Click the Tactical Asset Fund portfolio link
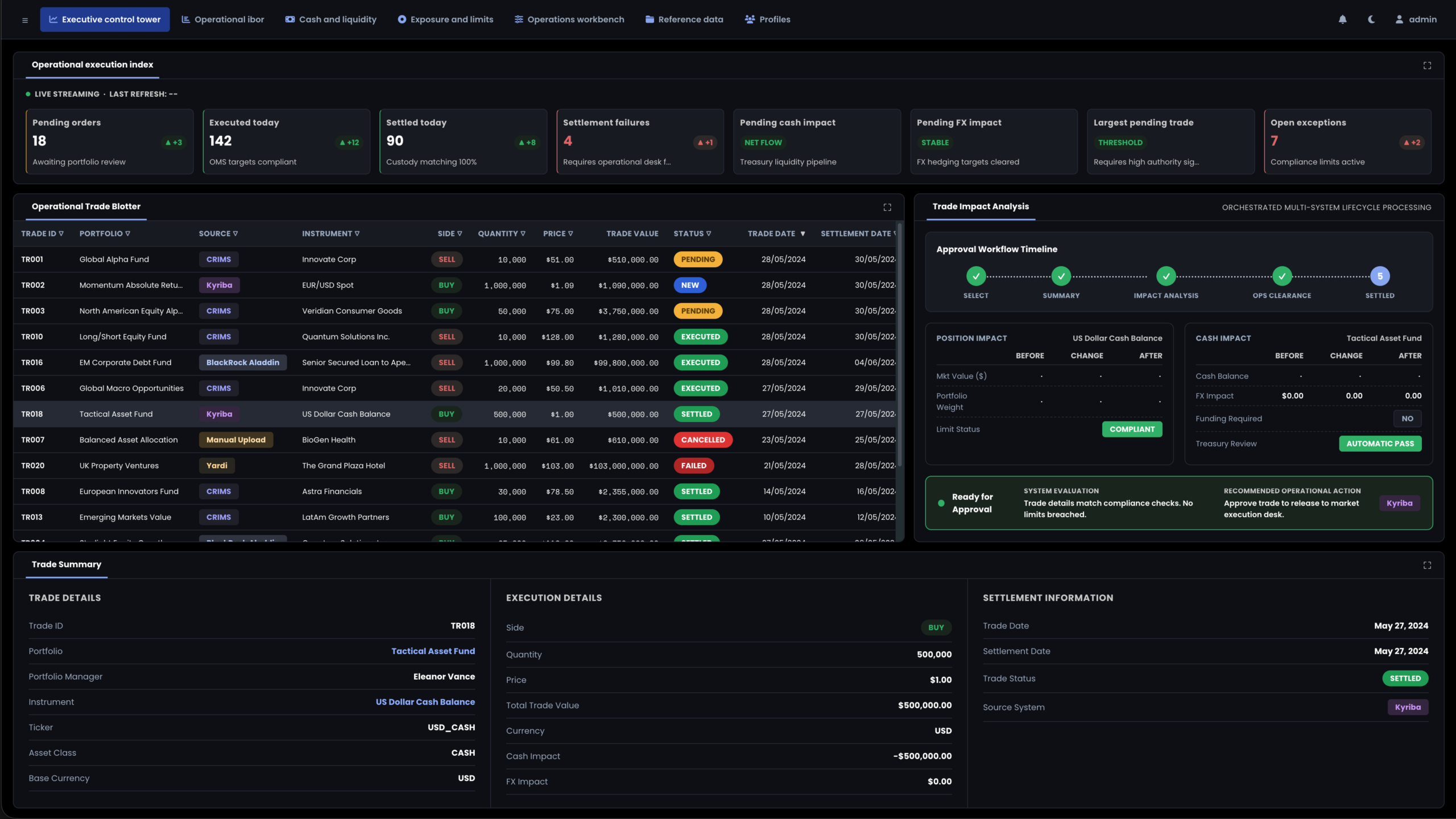This screenshot has height=819, width=1456. pyautogui.click(x=433, y=651)
